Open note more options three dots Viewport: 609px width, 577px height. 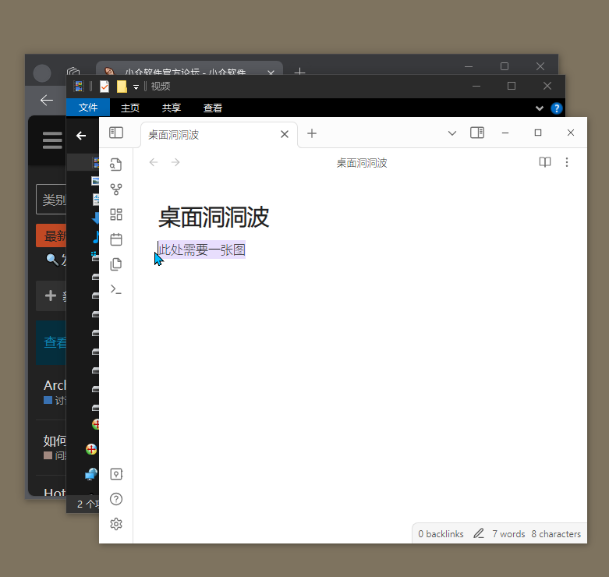[567, 162]
